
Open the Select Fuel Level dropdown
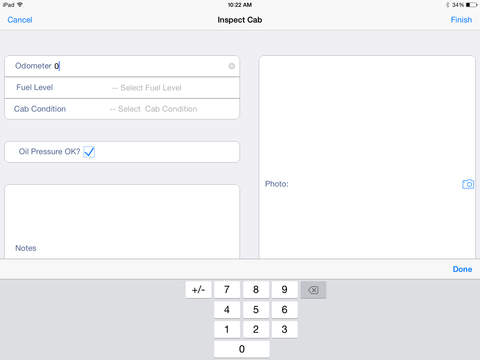(147, 88)
